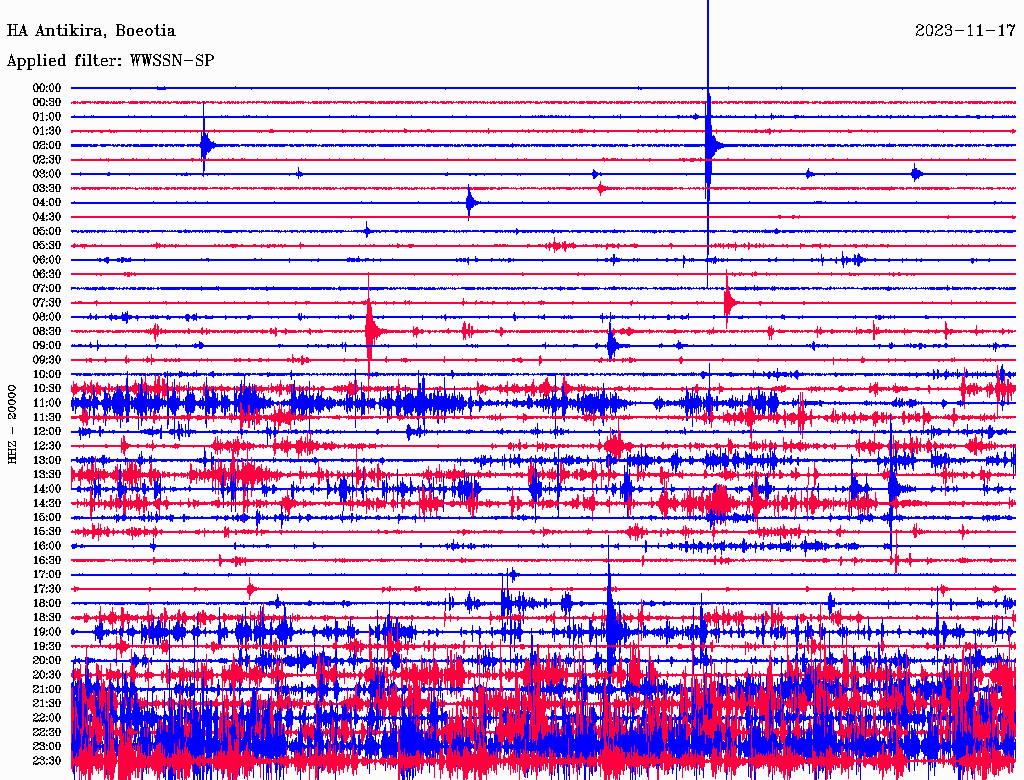Select the red seismic event on the 08:30 trace
This screenshot has height=780, width=1024.
point(371,330)
